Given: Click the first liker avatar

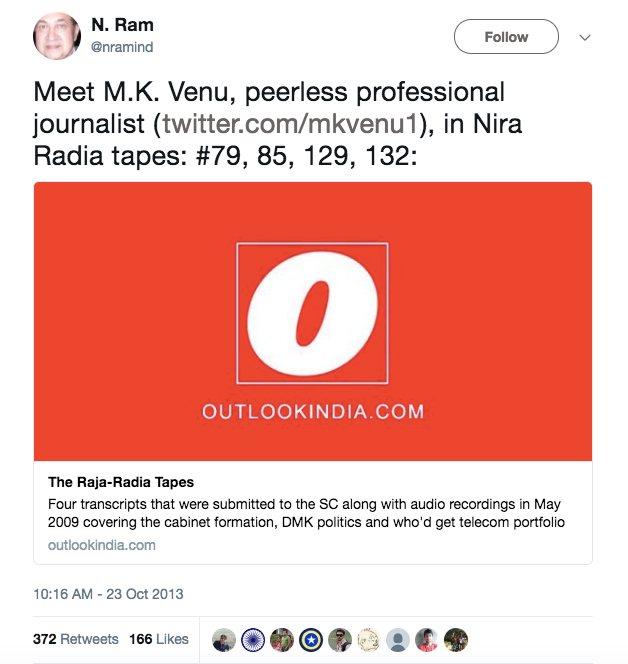Looking at the screenshot, I should click(x=225, y=640).
